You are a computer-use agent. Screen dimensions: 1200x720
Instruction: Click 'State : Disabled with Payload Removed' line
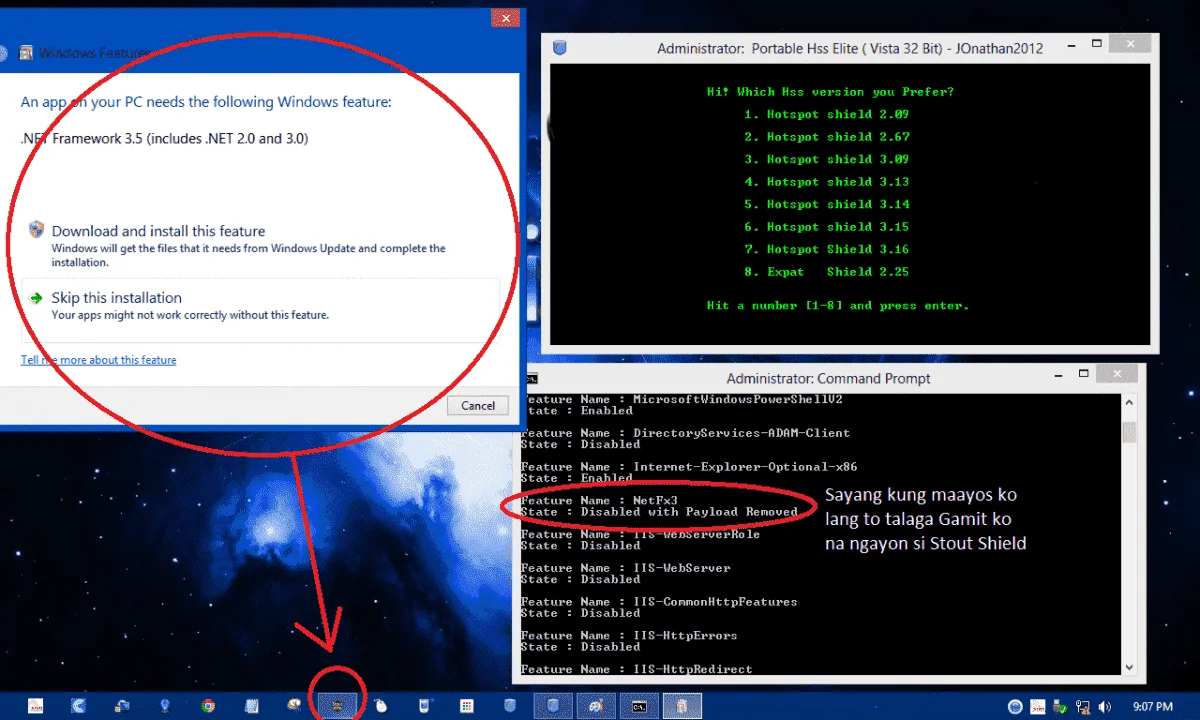[x=659, y=512]
